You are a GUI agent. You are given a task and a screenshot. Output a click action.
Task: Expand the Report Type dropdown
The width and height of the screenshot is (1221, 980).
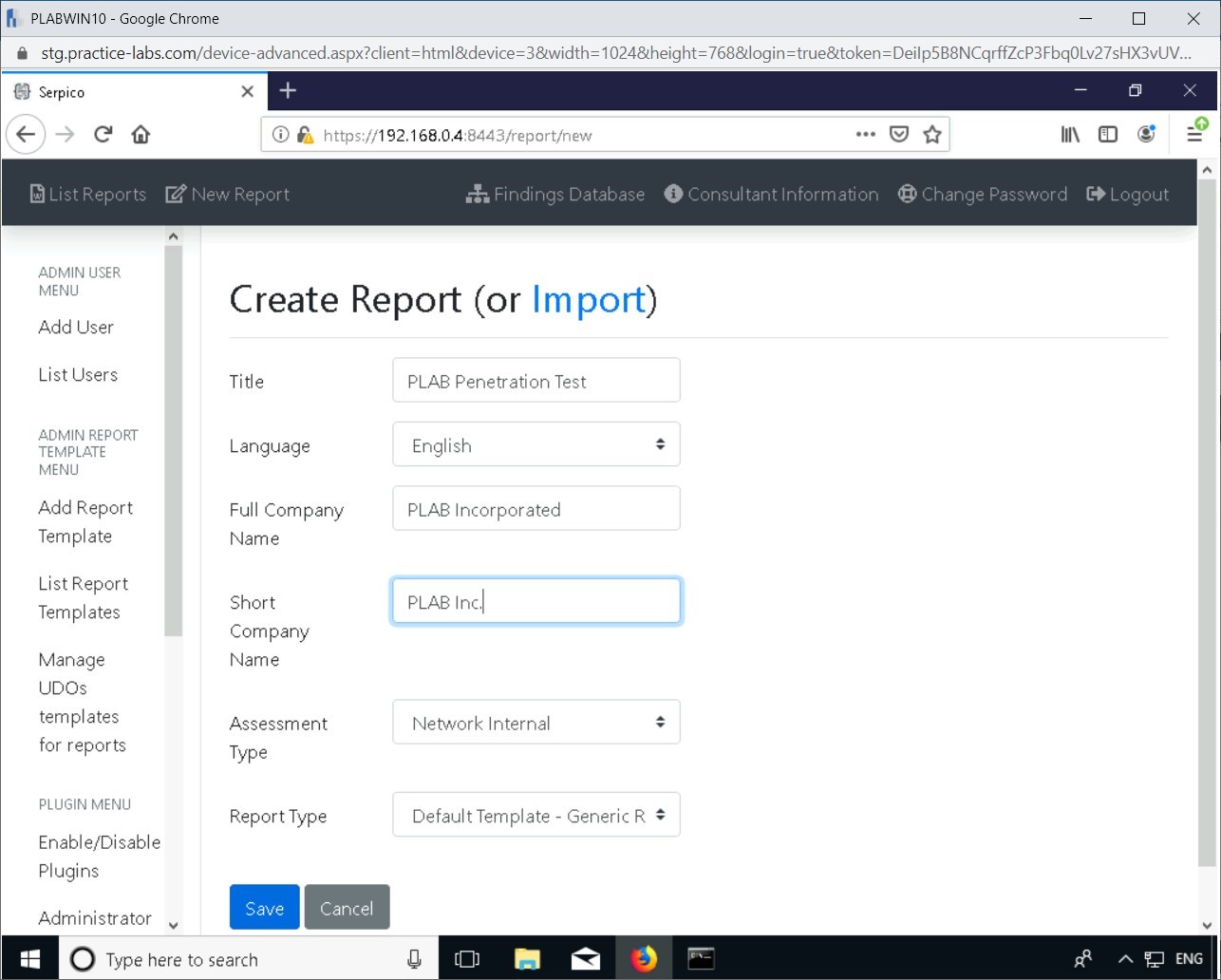(535, 816)
